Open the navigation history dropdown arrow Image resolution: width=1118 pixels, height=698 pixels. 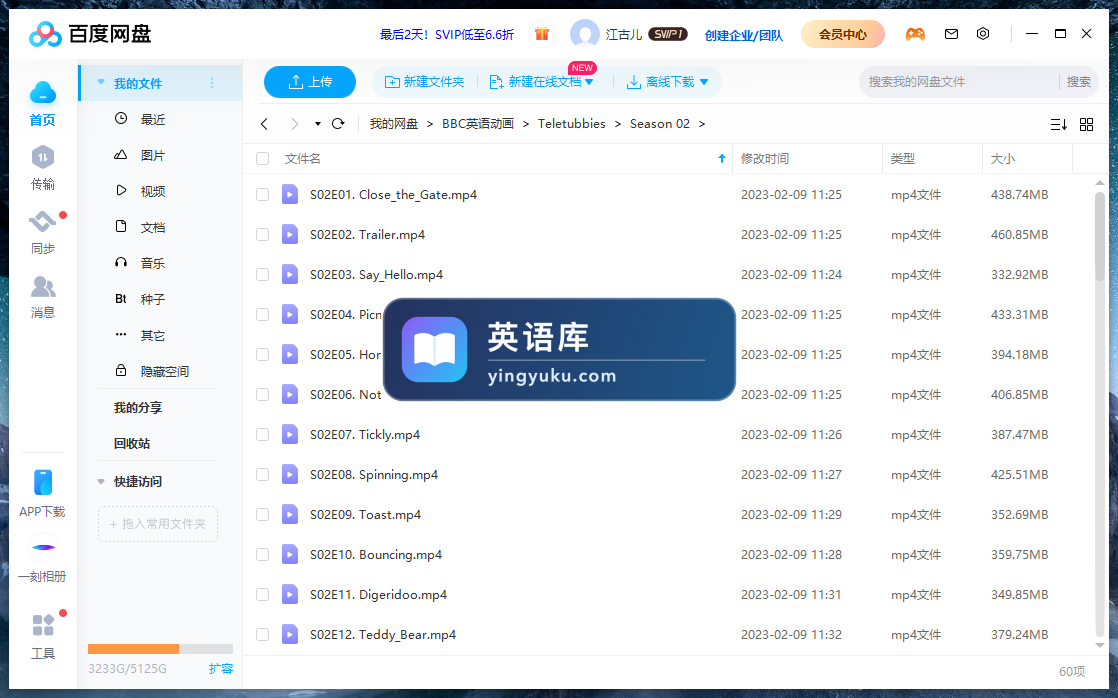(x=317, y=124)
